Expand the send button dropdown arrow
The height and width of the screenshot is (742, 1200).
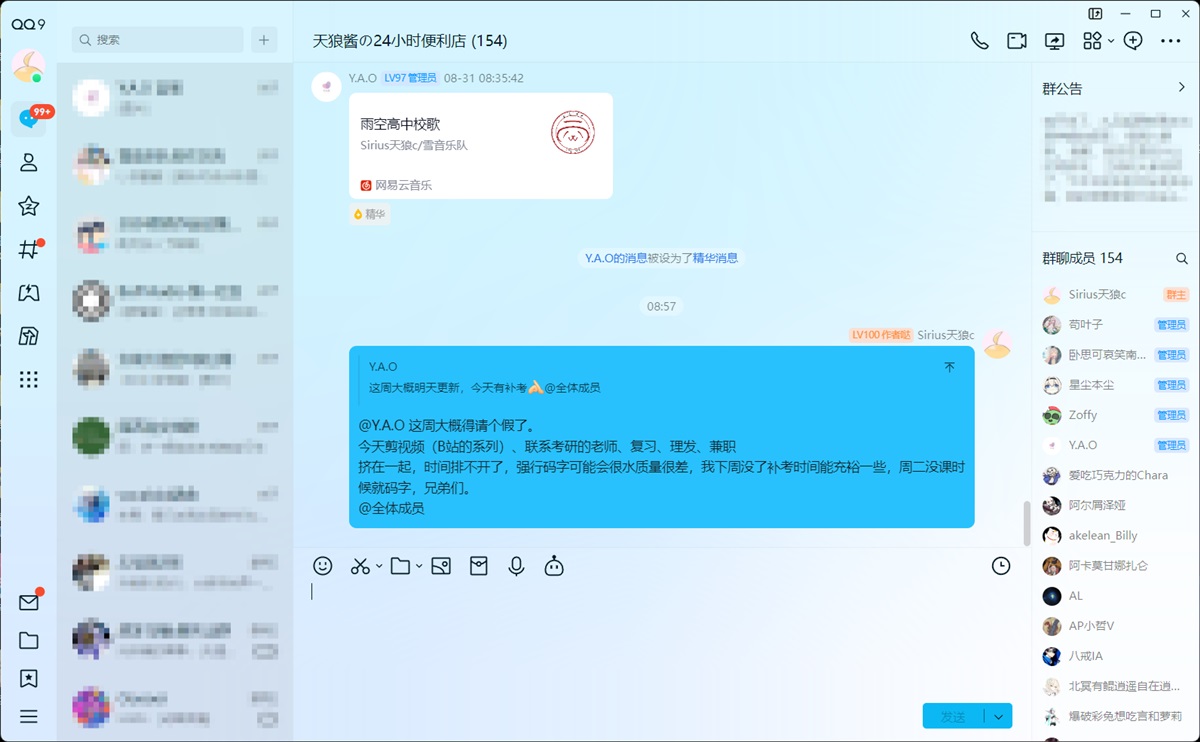point(998,716)
